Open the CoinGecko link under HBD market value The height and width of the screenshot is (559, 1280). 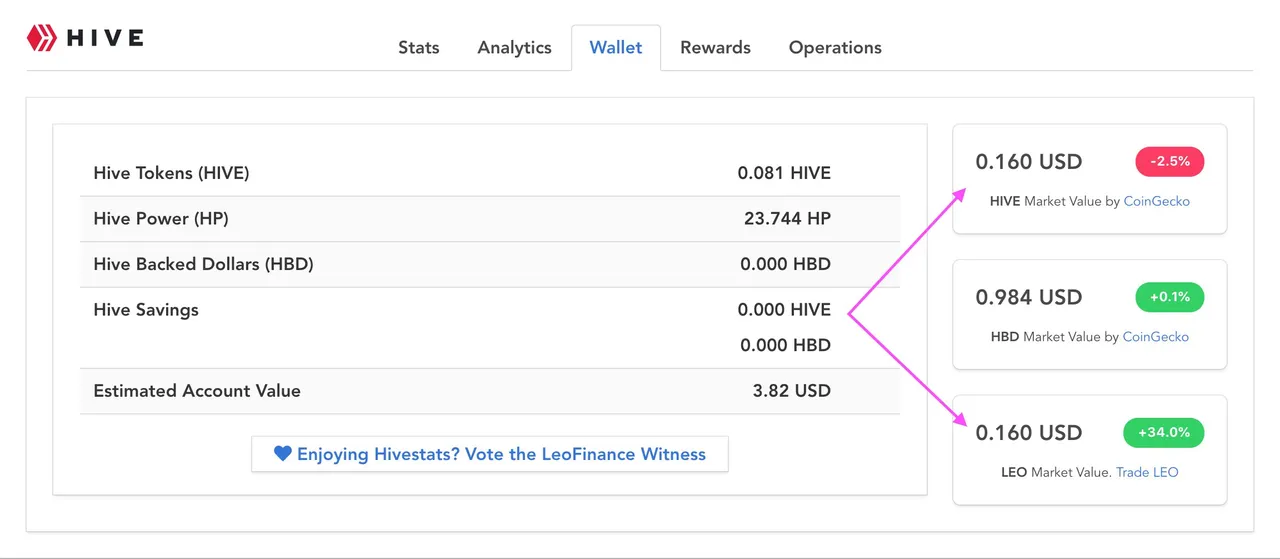pos(1156,337)
